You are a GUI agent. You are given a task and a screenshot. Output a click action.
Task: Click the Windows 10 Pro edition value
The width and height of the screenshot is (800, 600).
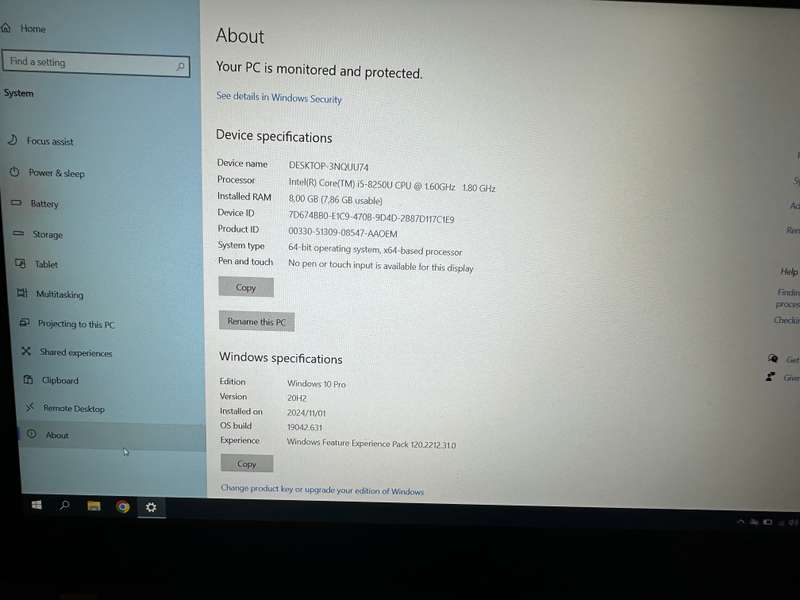(316, 383)
